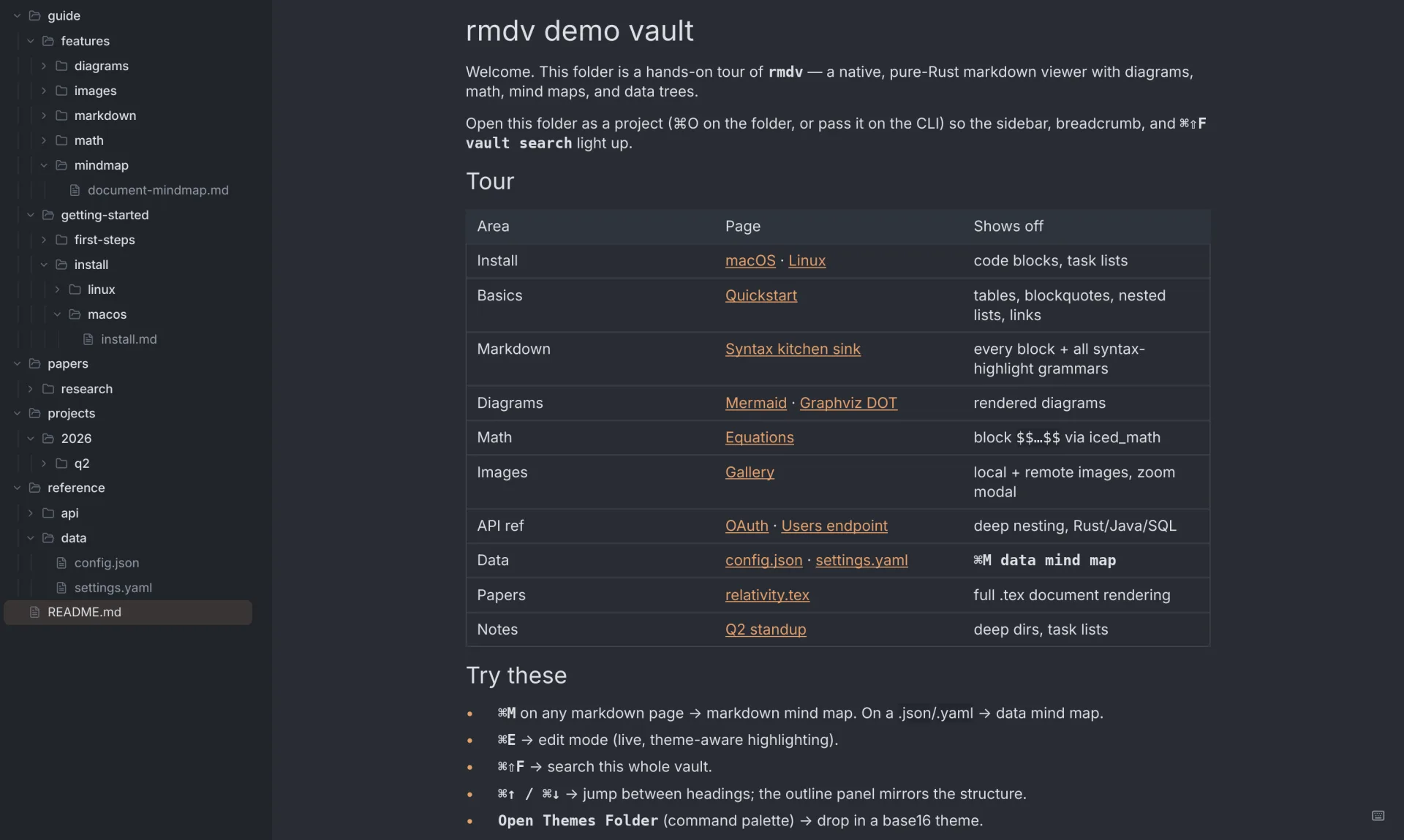The width and height of the screenshot is (1404, 840).
Task: Click the folder icon beside math
Action: tap(61, 140)
